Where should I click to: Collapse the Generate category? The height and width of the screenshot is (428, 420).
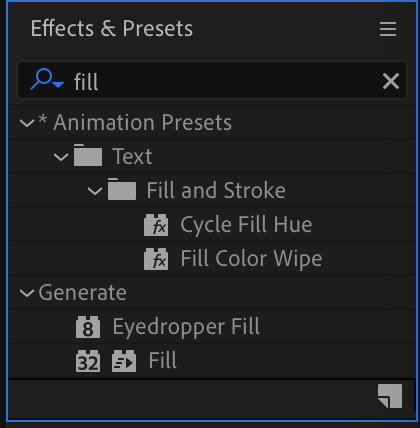pyautogui.click(x=27, y=293)
